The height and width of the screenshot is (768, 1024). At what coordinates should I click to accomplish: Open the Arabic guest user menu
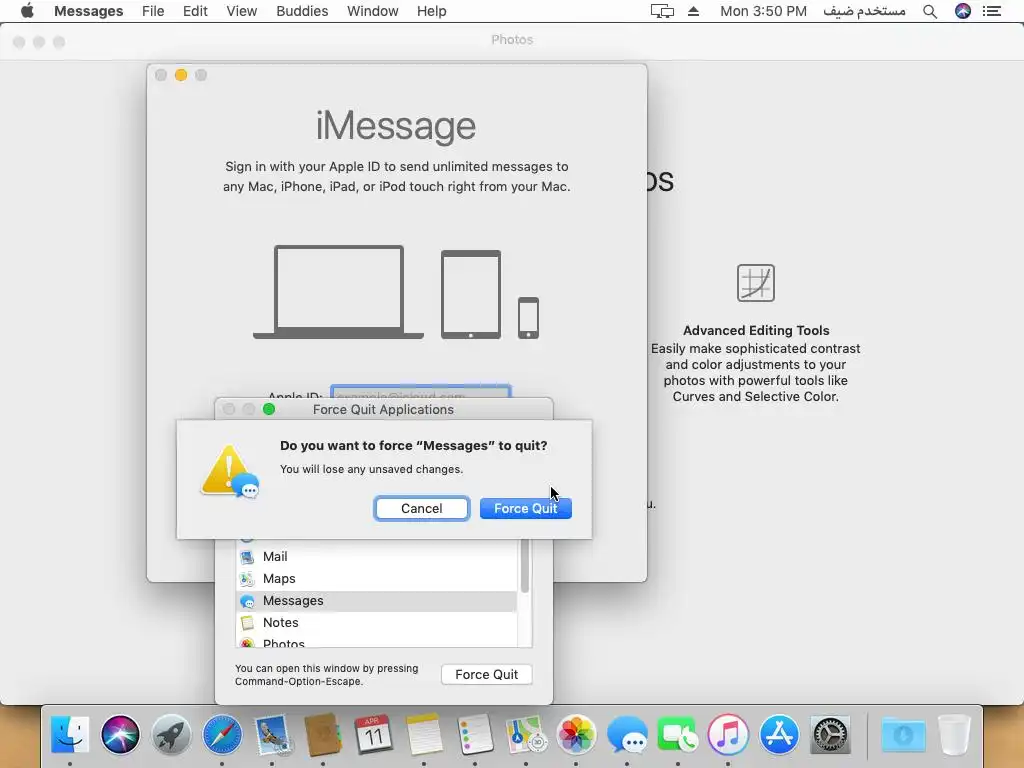864,11
